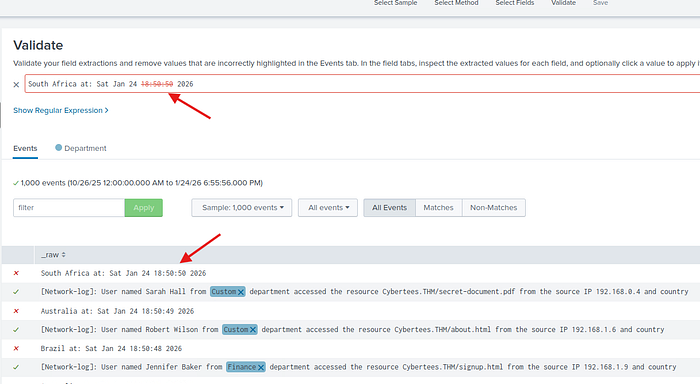Screen dimensions: 700x384
Task: Go to Validate step
Action: pos(563,3)
